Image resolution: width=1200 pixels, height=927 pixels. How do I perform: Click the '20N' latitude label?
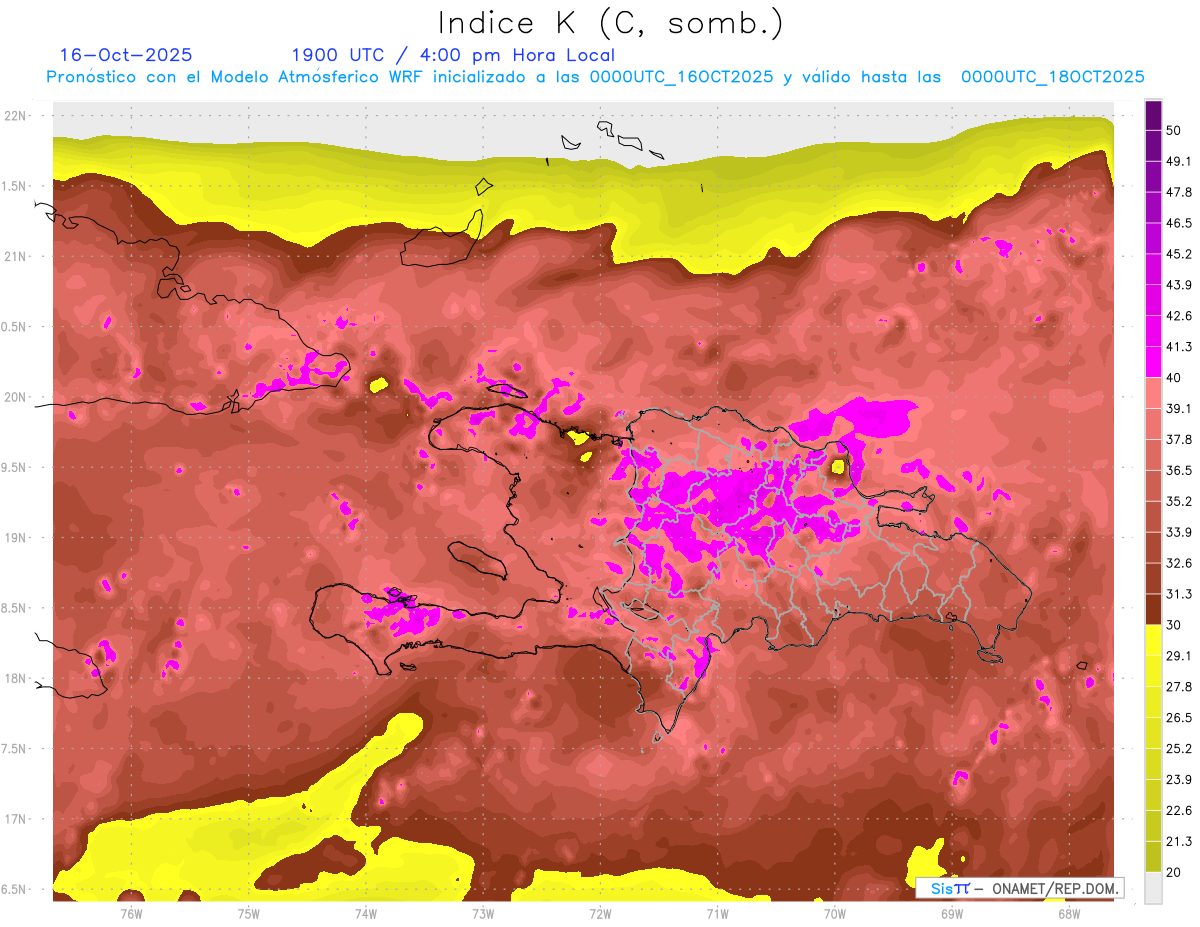(x=17, y=397)
